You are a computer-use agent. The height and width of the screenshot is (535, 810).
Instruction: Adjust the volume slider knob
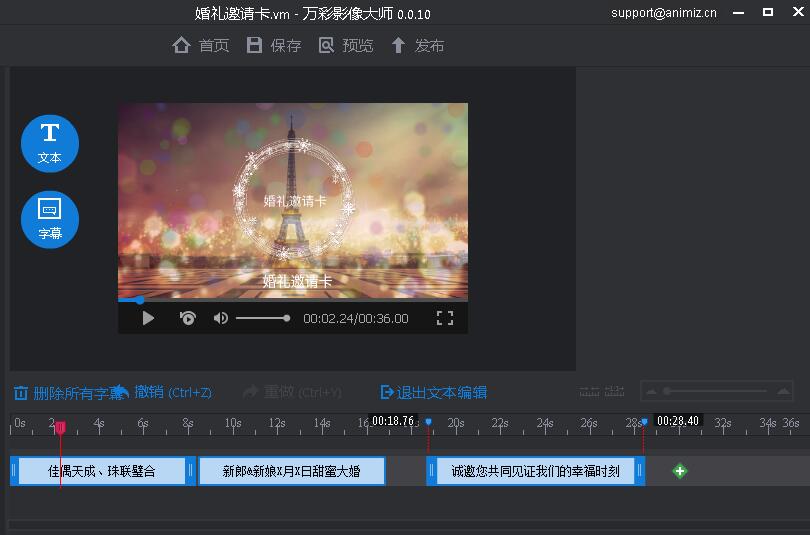tap(287, 318)
